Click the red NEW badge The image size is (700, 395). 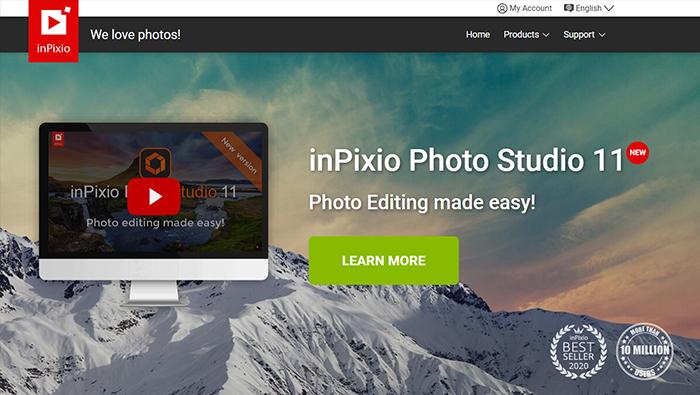tap(637, 153)
